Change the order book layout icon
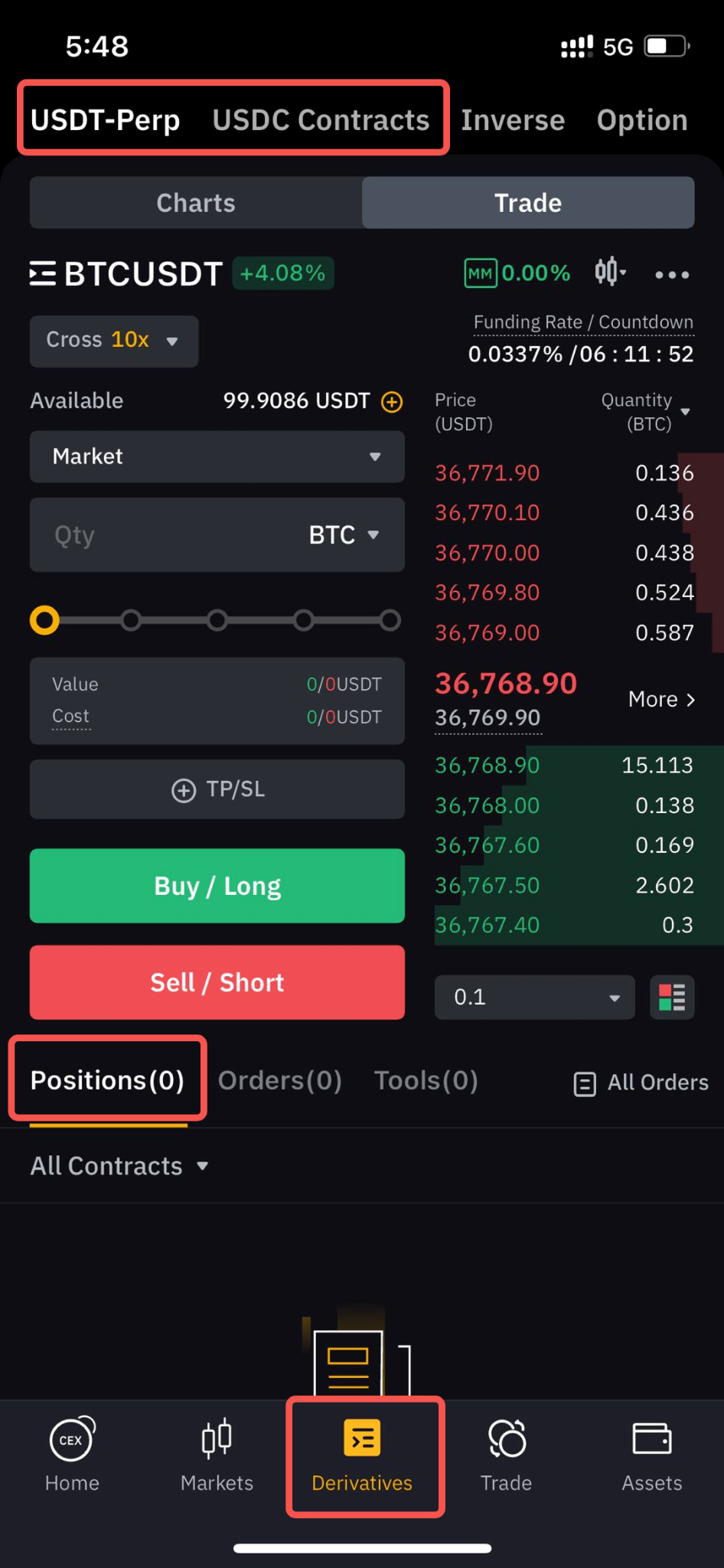Image resolution: width=724 pixels, height=1568 pixels. click(x=672, y=997)
